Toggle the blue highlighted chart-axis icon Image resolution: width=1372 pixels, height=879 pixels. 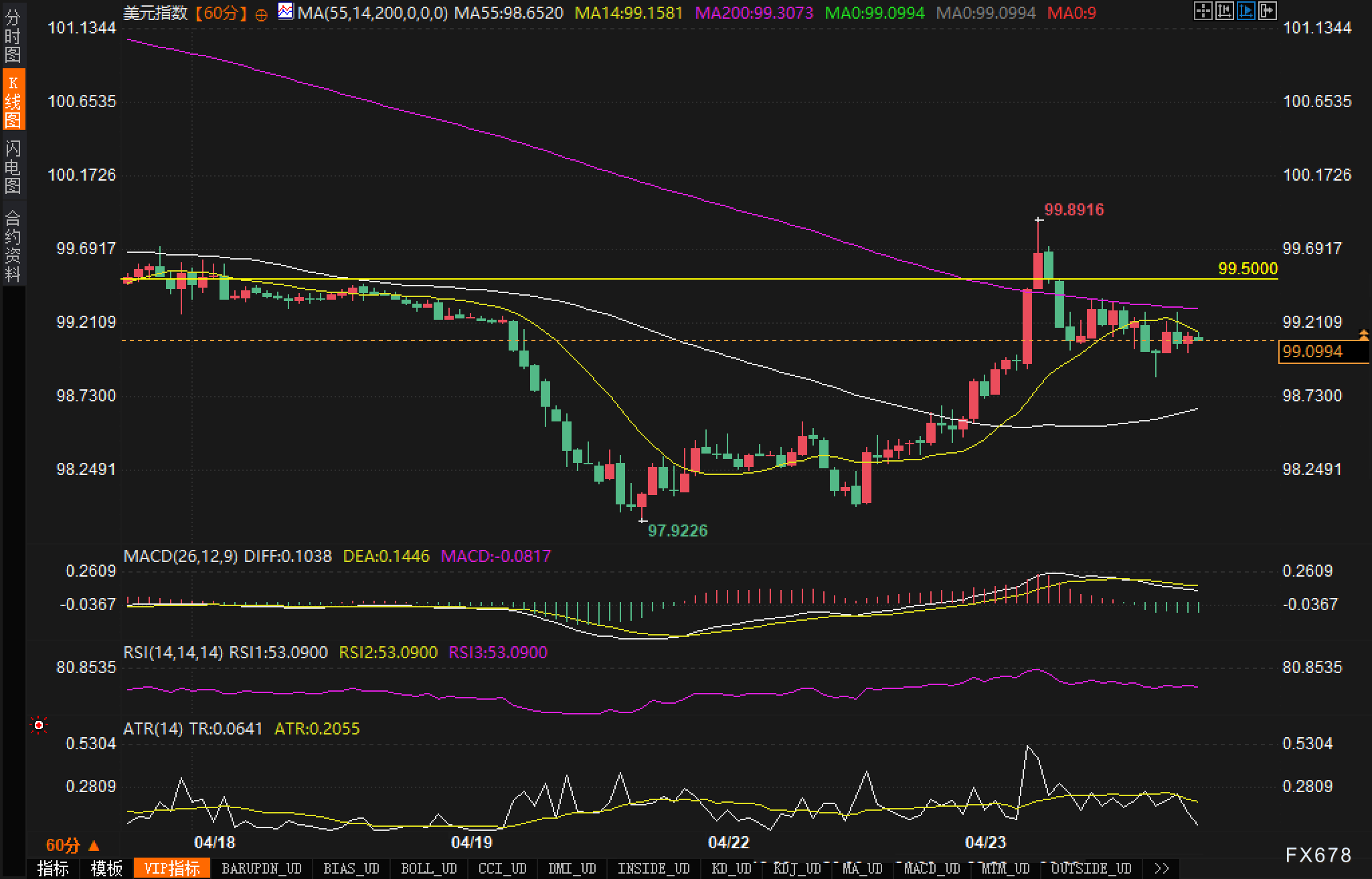[1246, 11]
